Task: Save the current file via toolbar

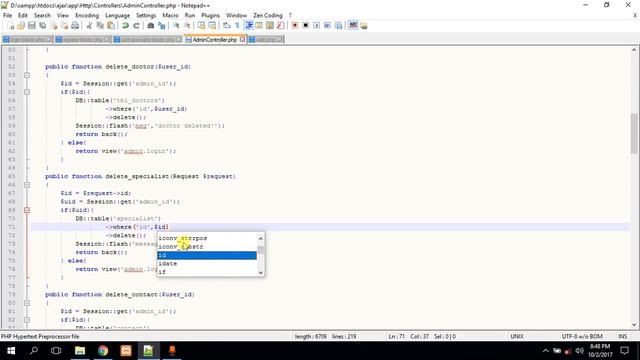Action: point(31,26)
